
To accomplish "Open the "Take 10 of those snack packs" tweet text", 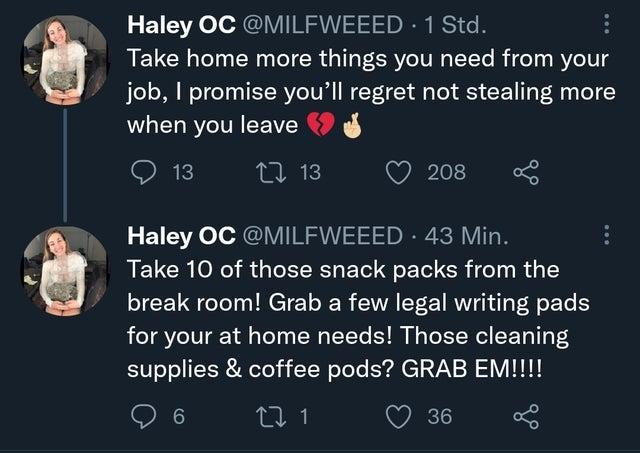I will click(360, 322).
